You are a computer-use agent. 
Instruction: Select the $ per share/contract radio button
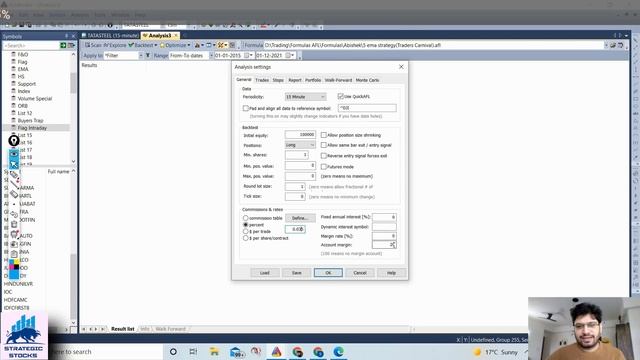coord(246,238)
